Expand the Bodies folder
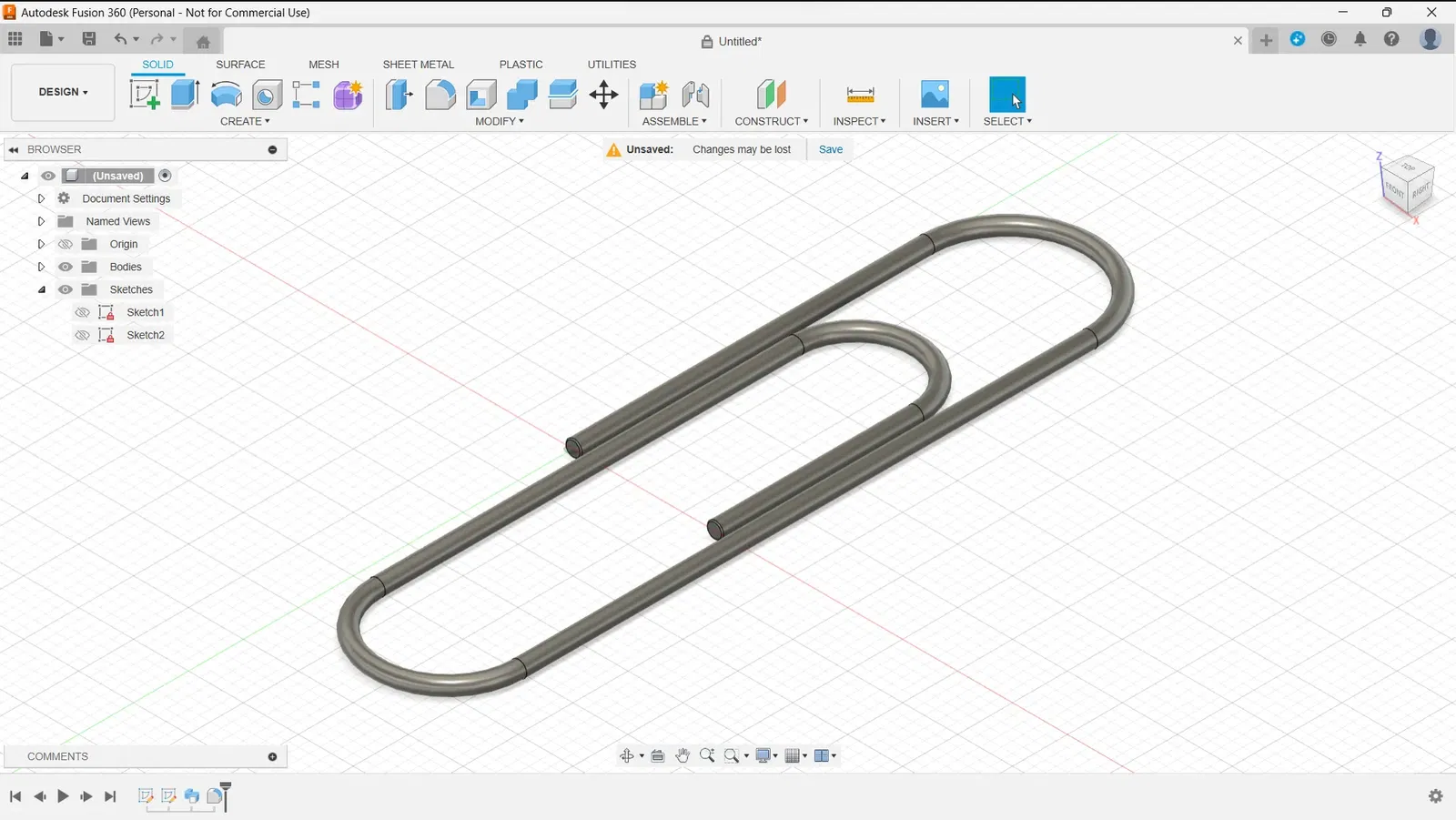Image resolution: width=1456 pixels, height=820 pixels. click(41, 267)
